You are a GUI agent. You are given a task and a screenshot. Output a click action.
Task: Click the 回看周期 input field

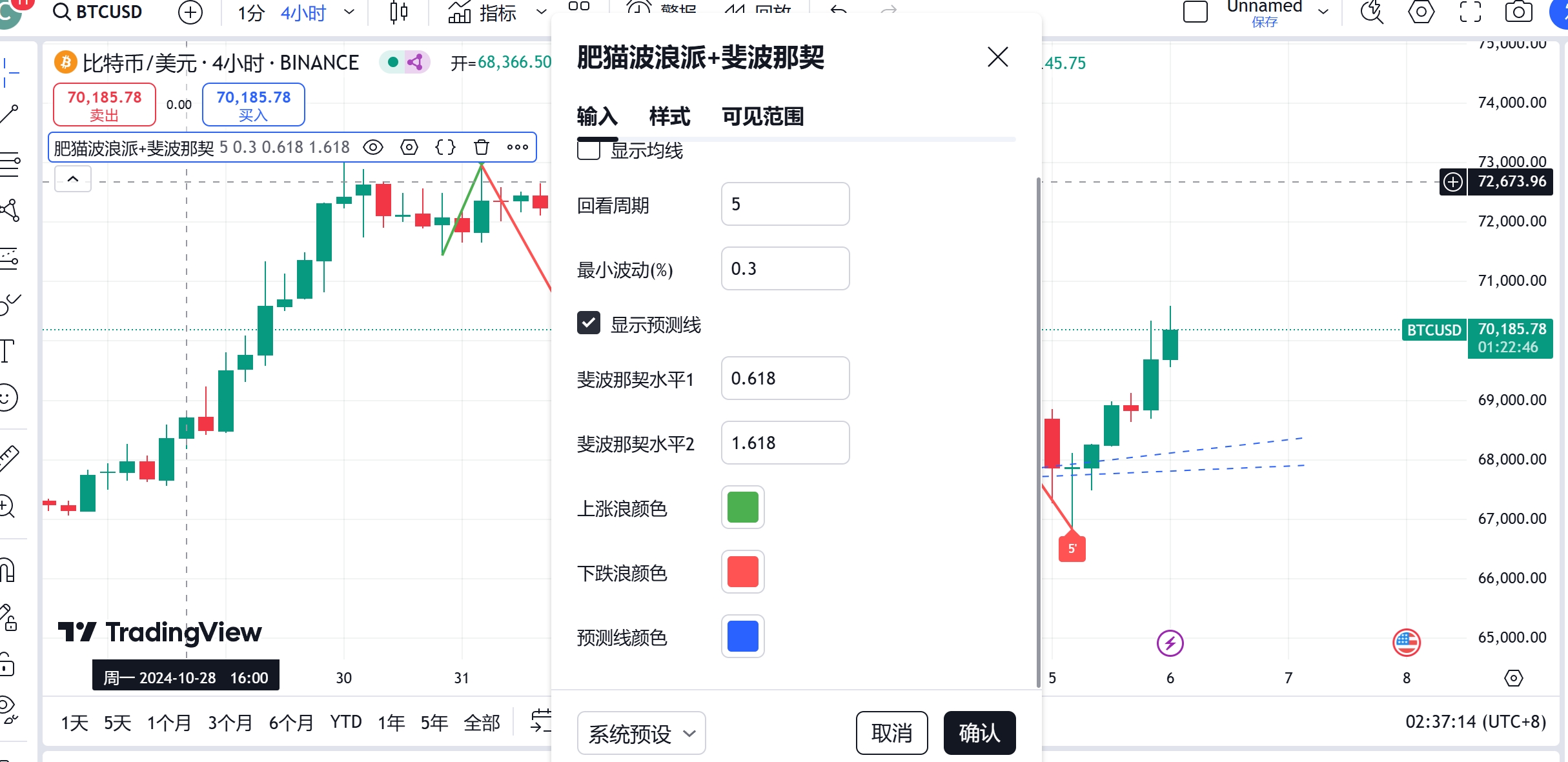(785, 204)
